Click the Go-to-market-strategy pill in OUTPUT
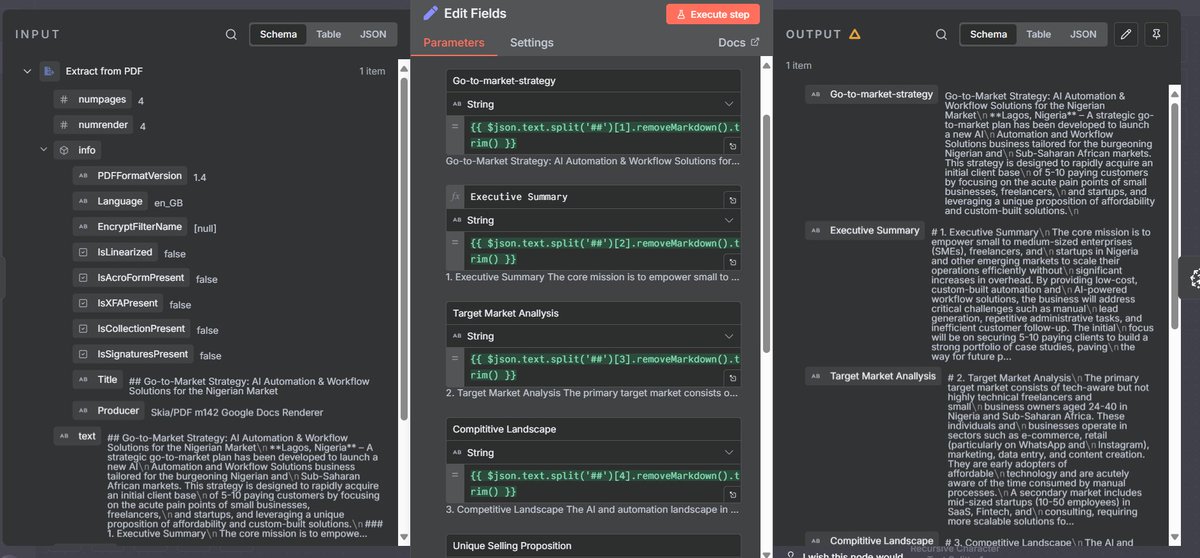 point(871,94)
